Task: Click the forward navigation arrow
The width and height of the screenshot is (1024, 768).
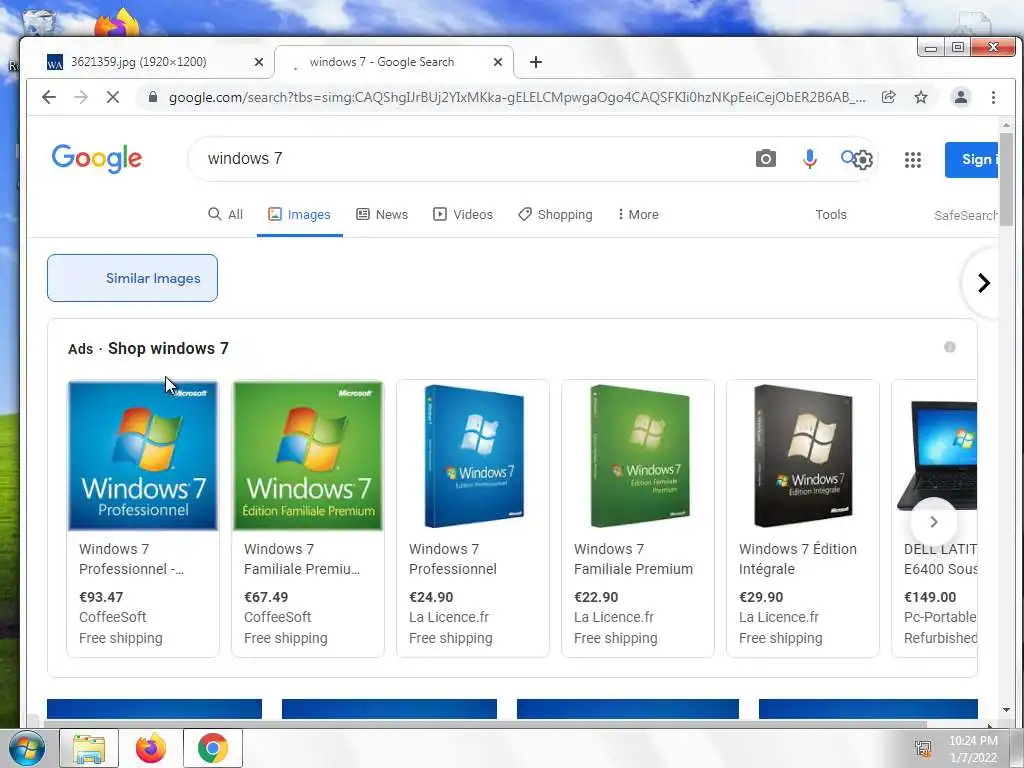Action: [x=81, y=97]
